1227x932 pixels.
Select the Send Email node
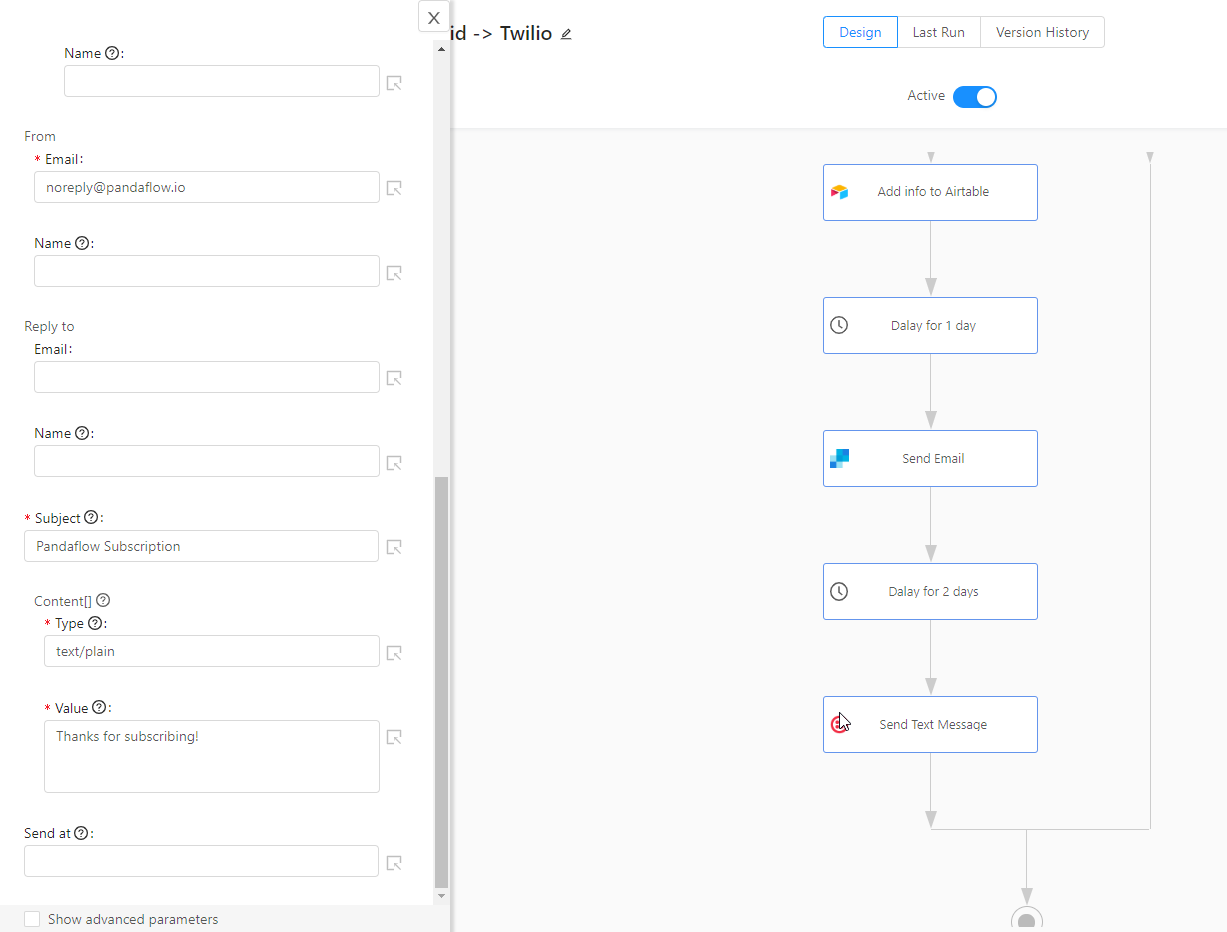pos(930,458)
